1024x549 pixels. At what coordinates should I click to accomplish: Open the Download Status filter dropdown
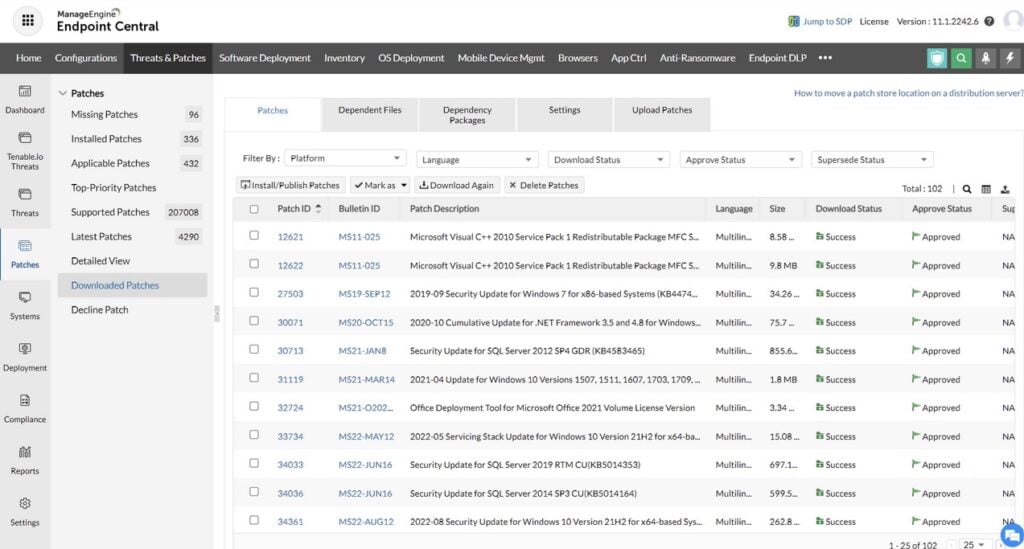[x=609, y=159]
